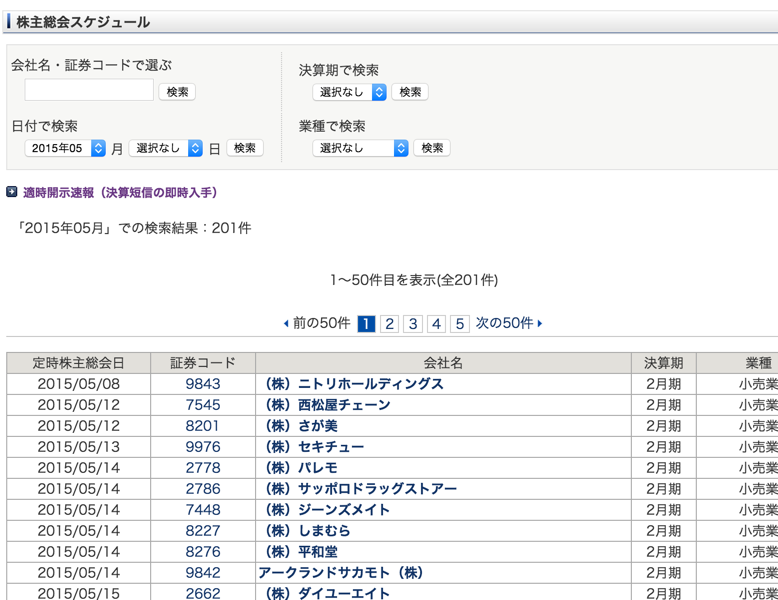Open the 決算期 dropdown
Viewport: 778px width, 600px height.
click(350, 92)
